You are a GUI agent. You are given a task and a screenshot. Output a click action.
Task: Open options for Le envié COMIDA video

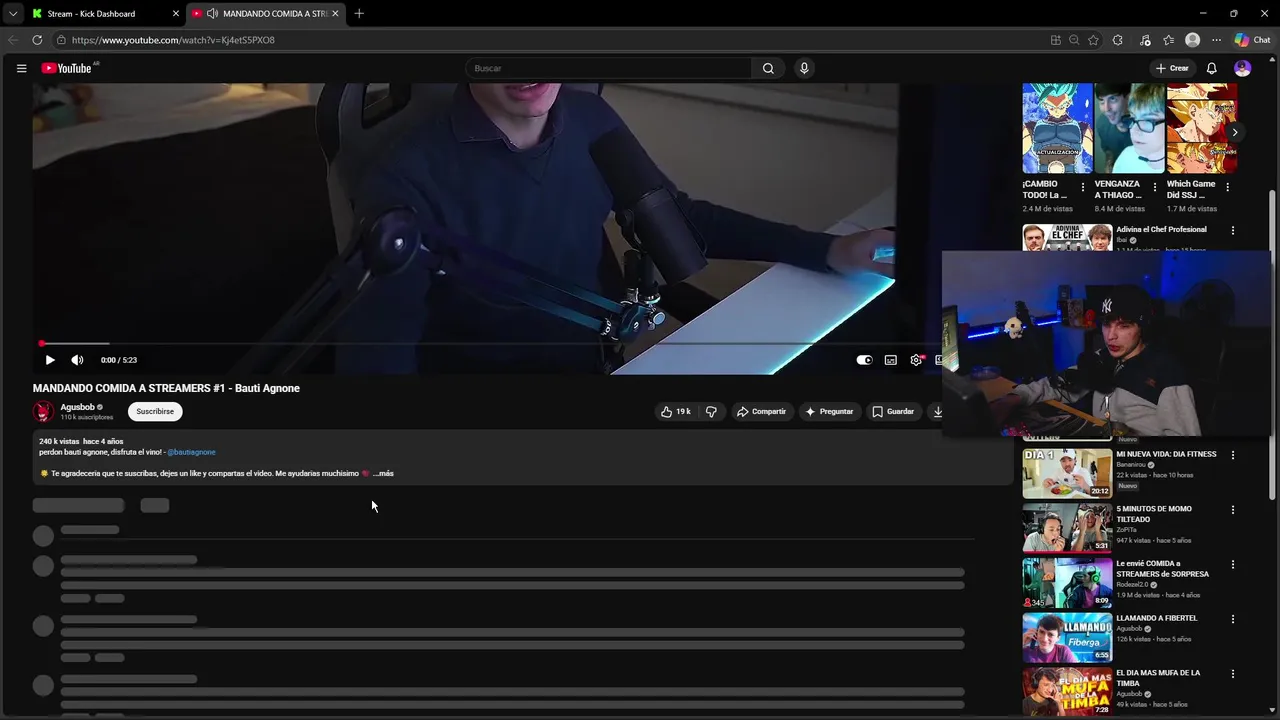pos(1232,565)
